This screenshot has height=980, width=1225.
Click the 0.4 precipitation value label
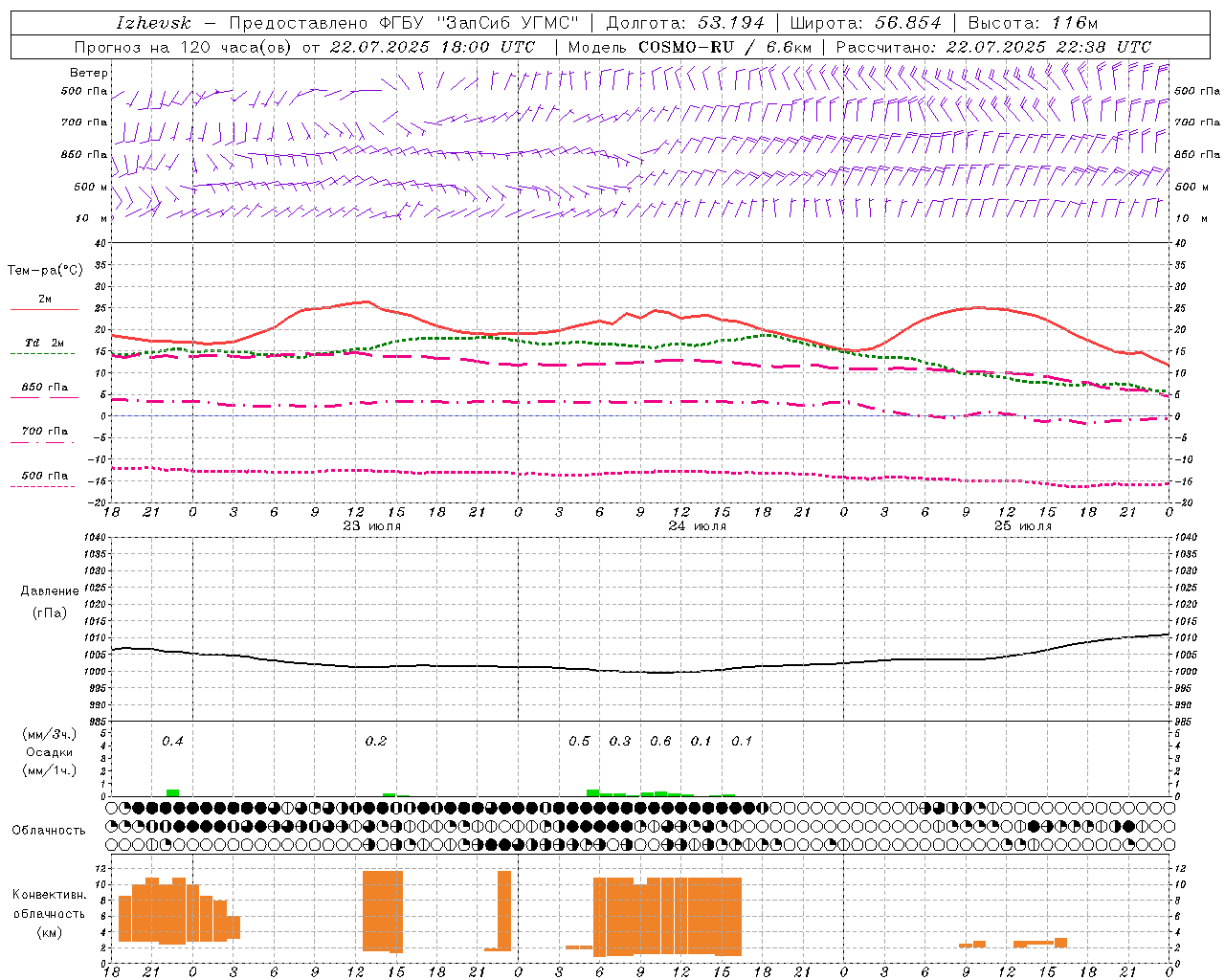click(x=172, y=741)
